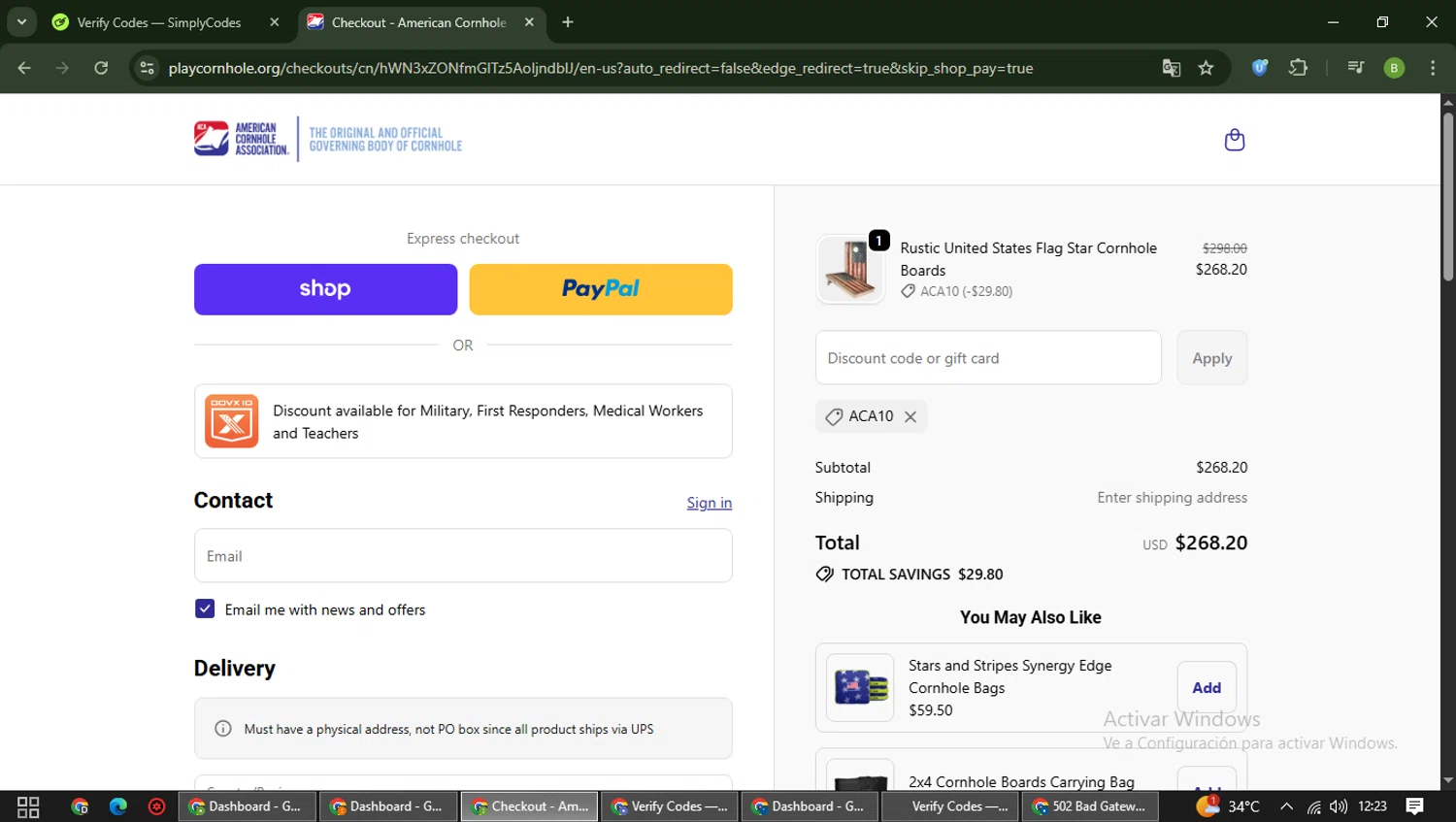Open the 502 Bad Gateway taskbar window

tap(1090, 806)
